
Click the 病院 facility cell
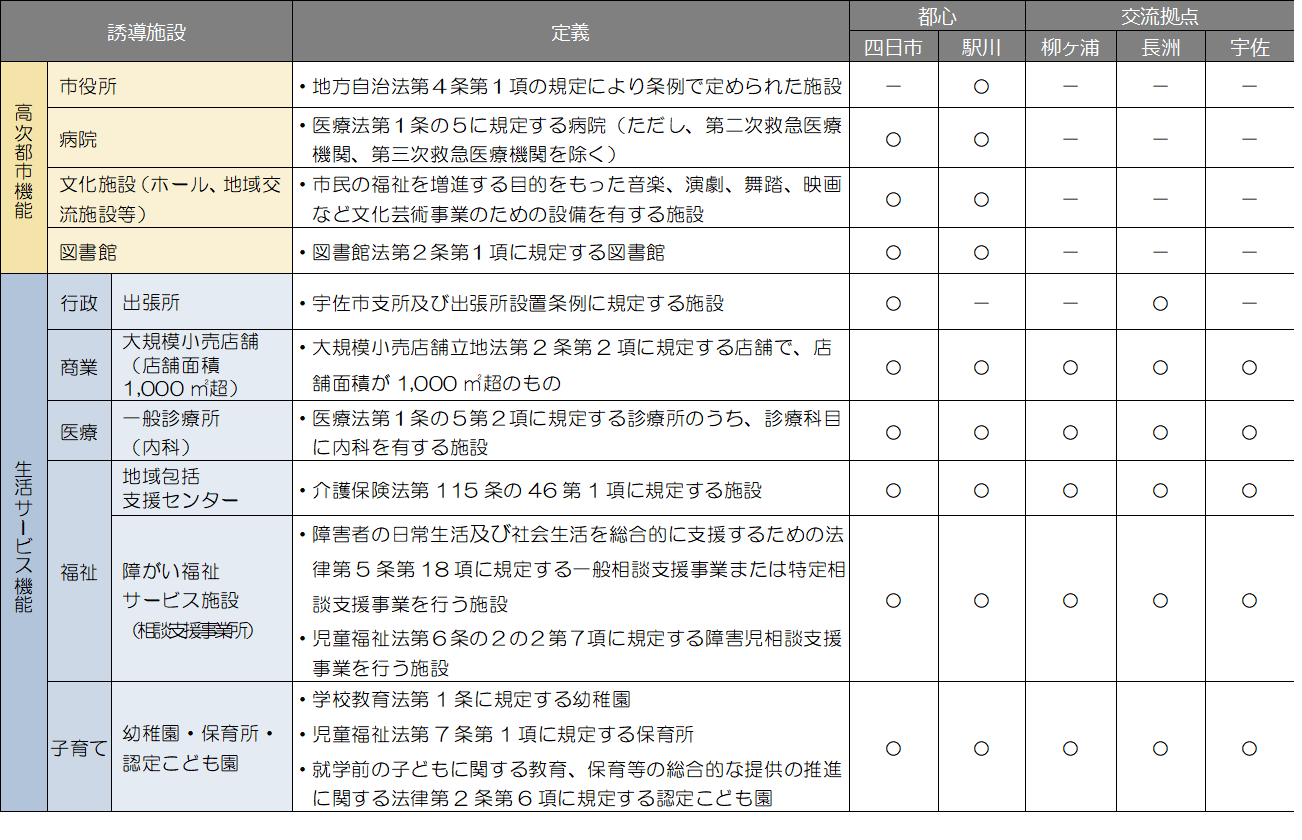170,139
